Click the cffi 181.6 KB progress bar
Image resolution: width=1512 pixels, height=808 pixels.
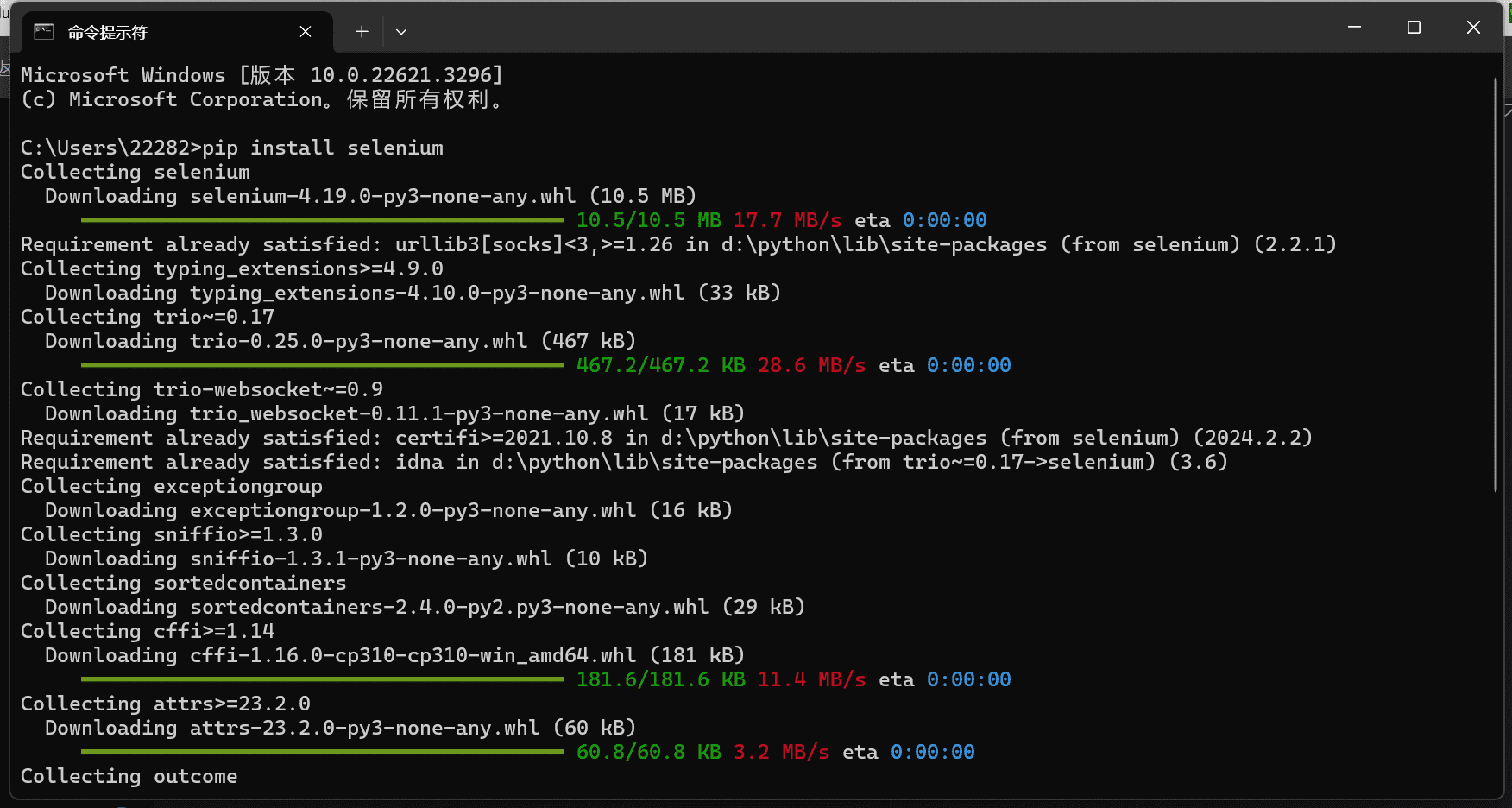click(x=322, y=679)
